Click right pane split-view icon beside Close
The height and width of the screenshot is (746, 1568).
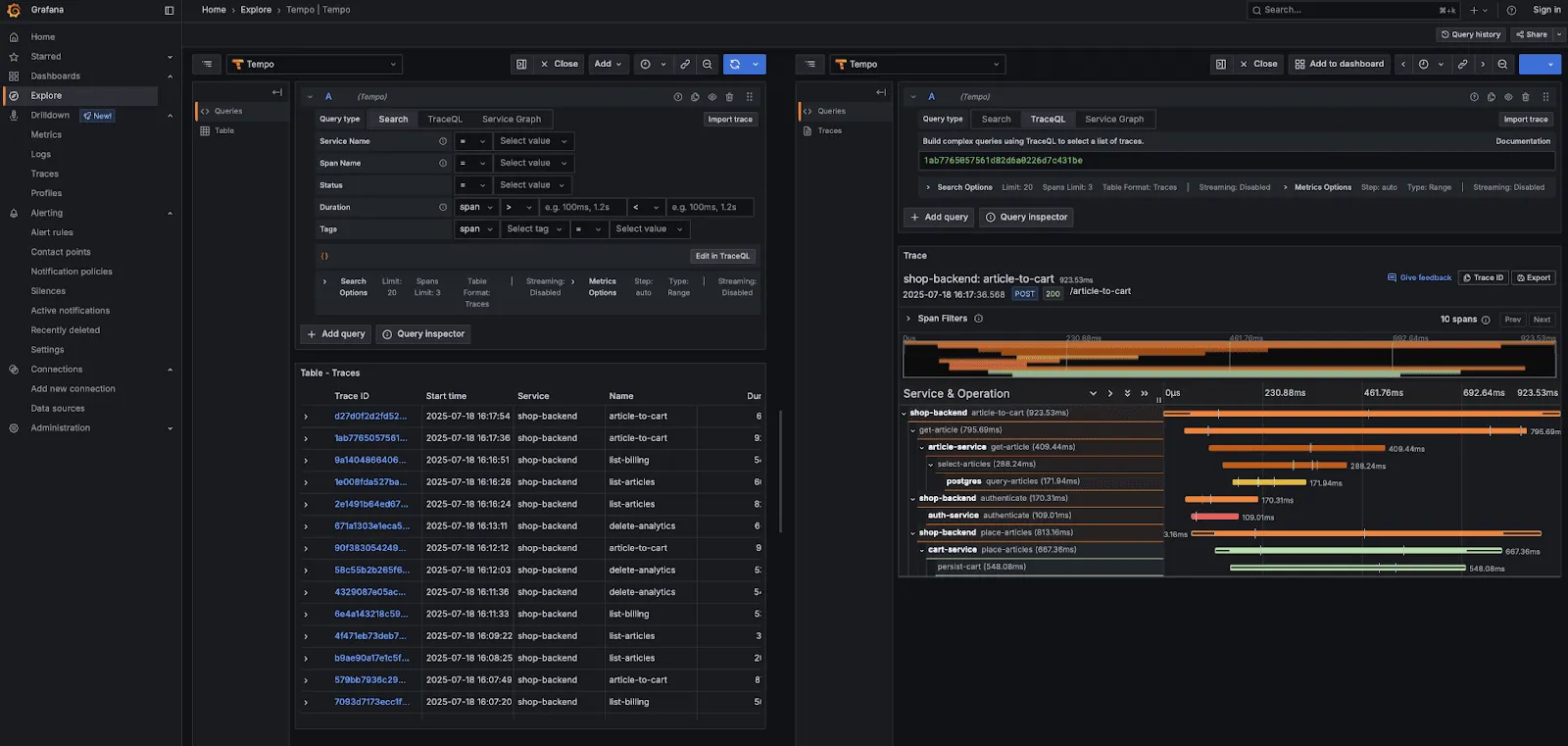point(1221,65)
